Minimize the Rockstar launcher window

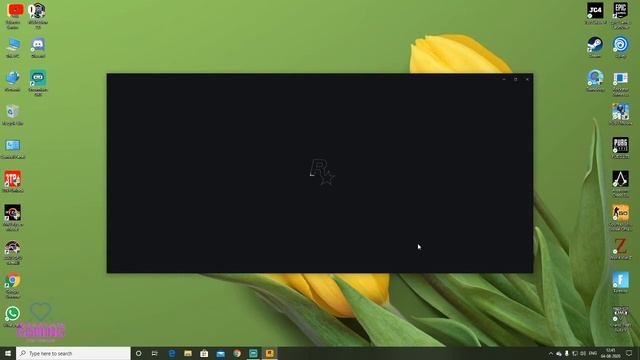[x=504, y=79]
